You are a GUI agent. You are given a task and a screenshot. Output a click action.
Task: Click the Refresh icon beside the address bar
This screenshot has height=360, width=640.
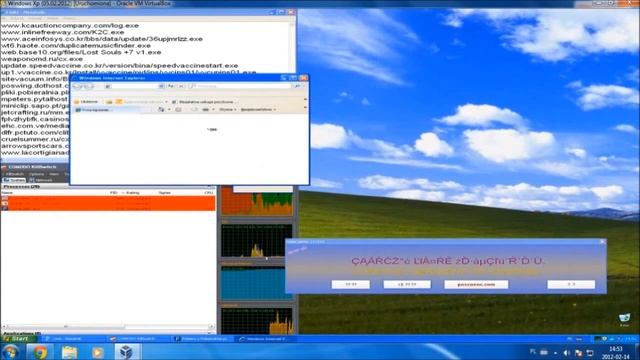pyautogui.click(x=171, y=86)
